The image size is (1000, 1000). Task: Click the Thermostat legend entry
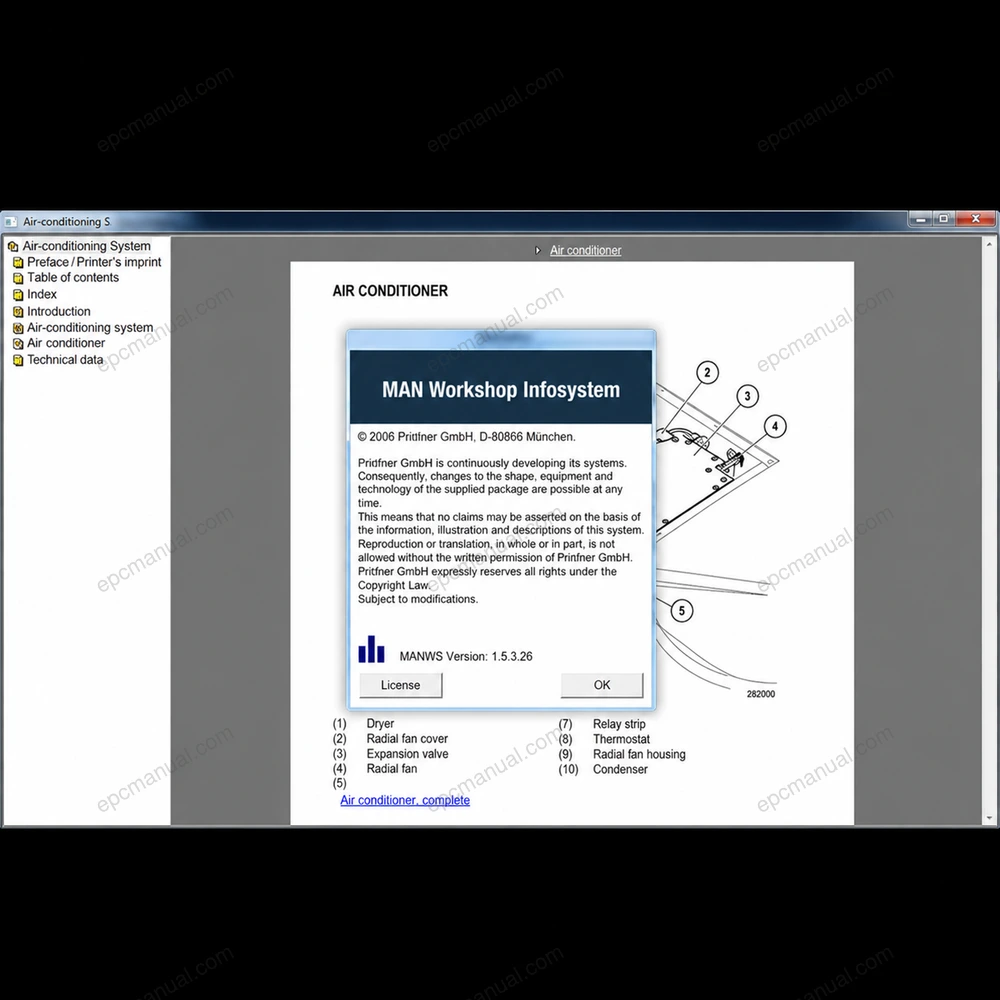[621, 739]
